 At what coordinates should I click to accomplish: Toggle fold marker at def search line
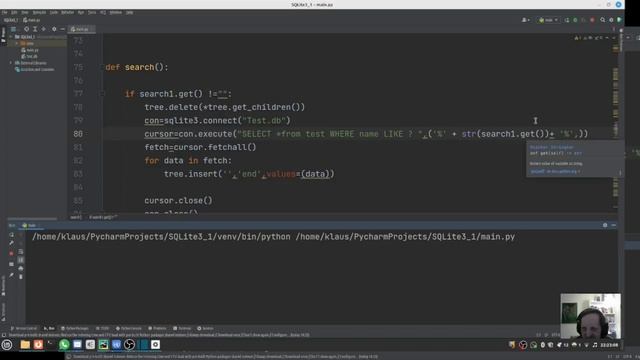[102, 67]
